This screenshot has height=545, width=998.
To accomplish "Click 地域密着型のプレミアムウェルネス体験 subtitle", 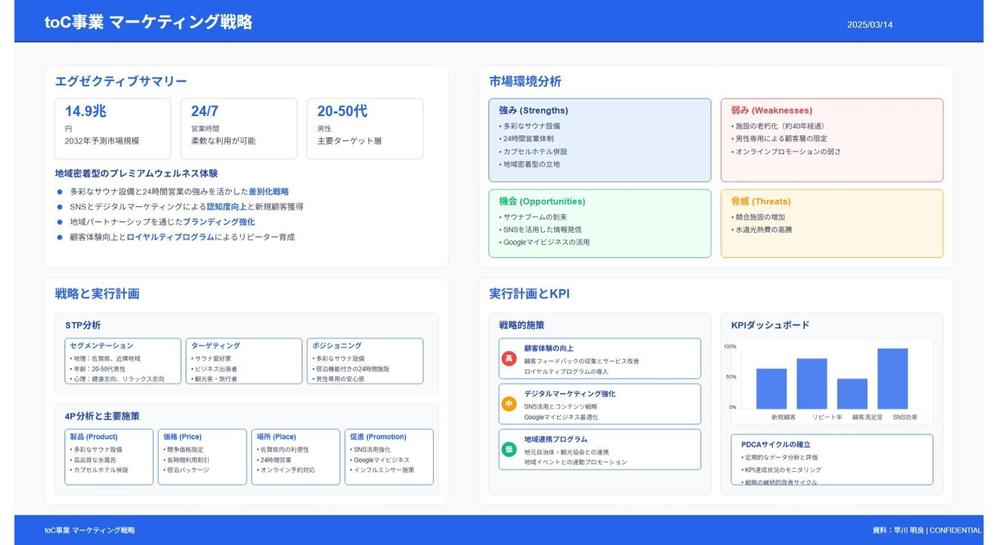I will pos(136,173).
